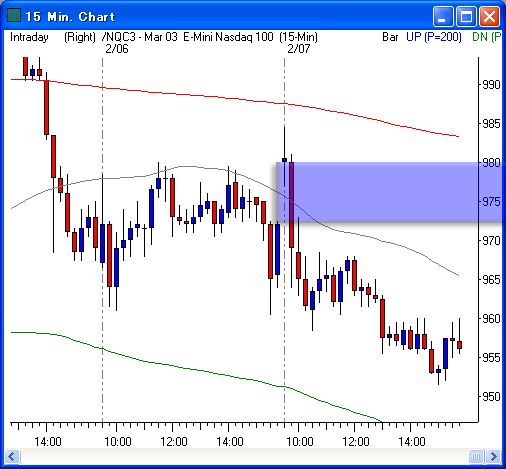The height and width of the screenshot is (469, 506).
Task: Click the '15 Min. Chart' title bar text
Action: 70,16
